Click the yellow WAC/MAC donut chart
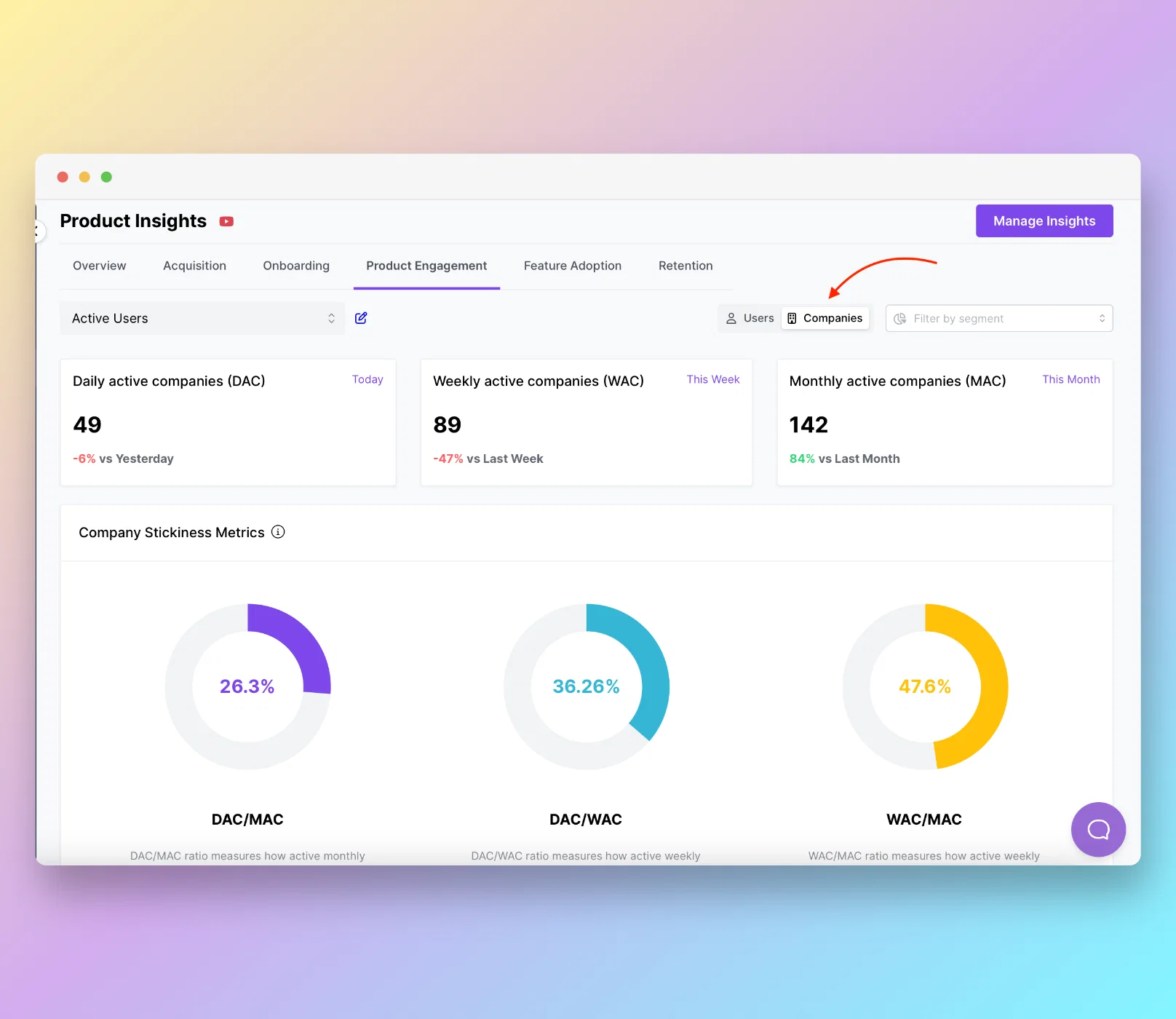This screenshot has height=1019, width=1176. 925,686
